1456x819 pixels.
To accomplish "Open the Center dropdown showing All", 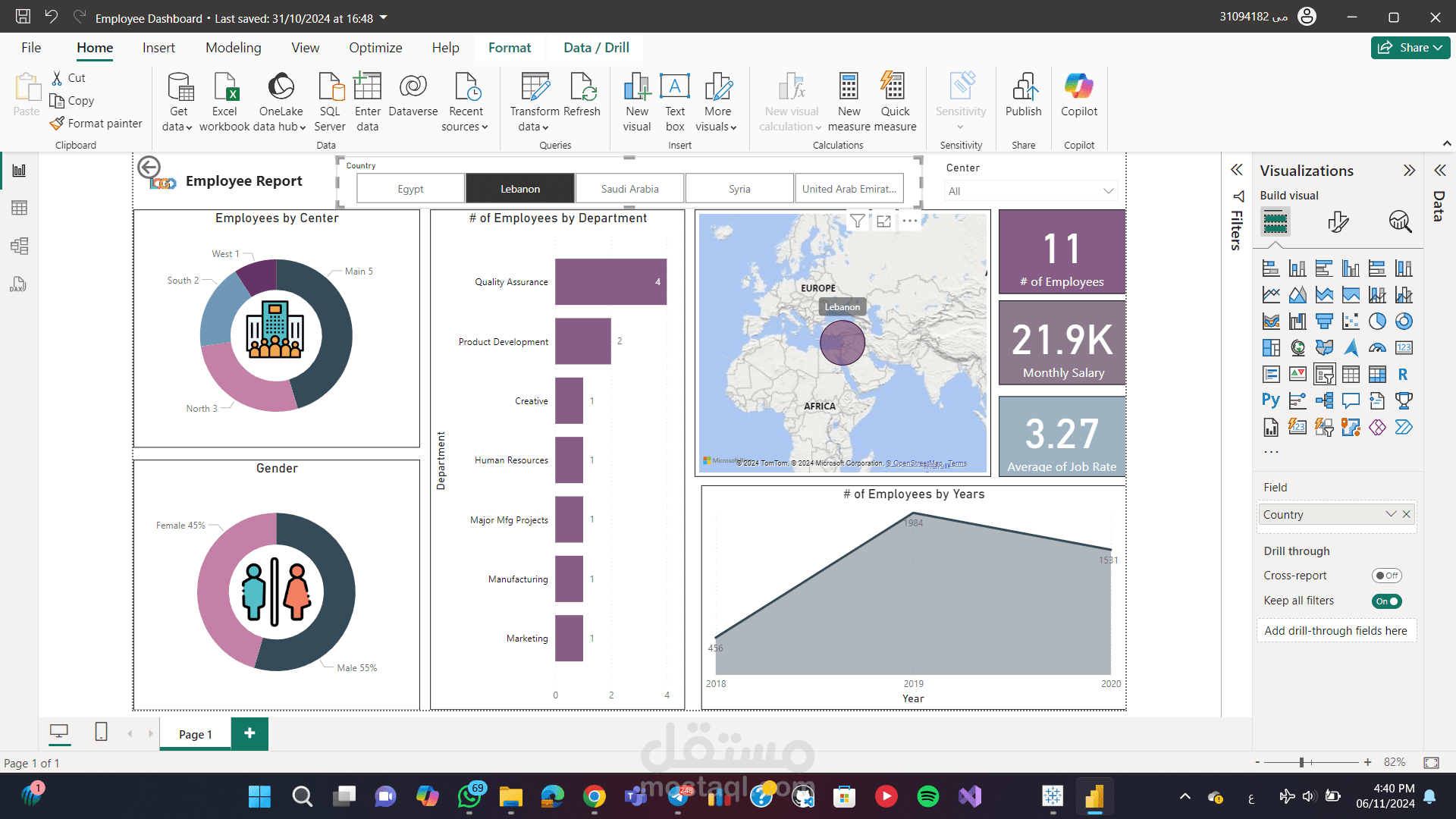I will click(1031, 191).
